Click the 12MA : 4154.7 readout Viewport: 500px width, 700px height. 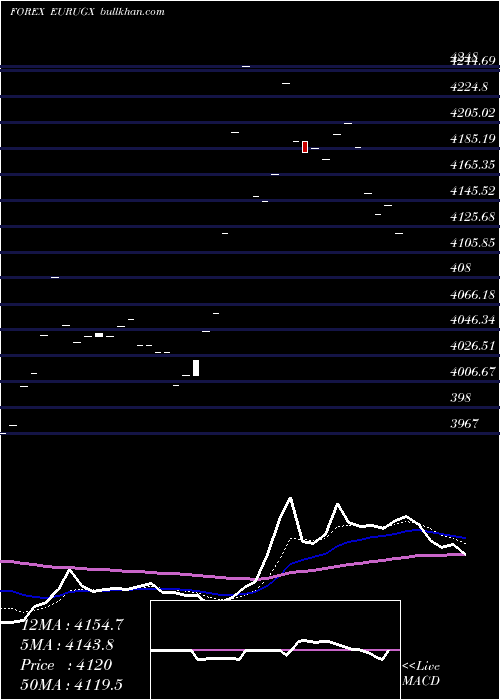coord(73,625)
